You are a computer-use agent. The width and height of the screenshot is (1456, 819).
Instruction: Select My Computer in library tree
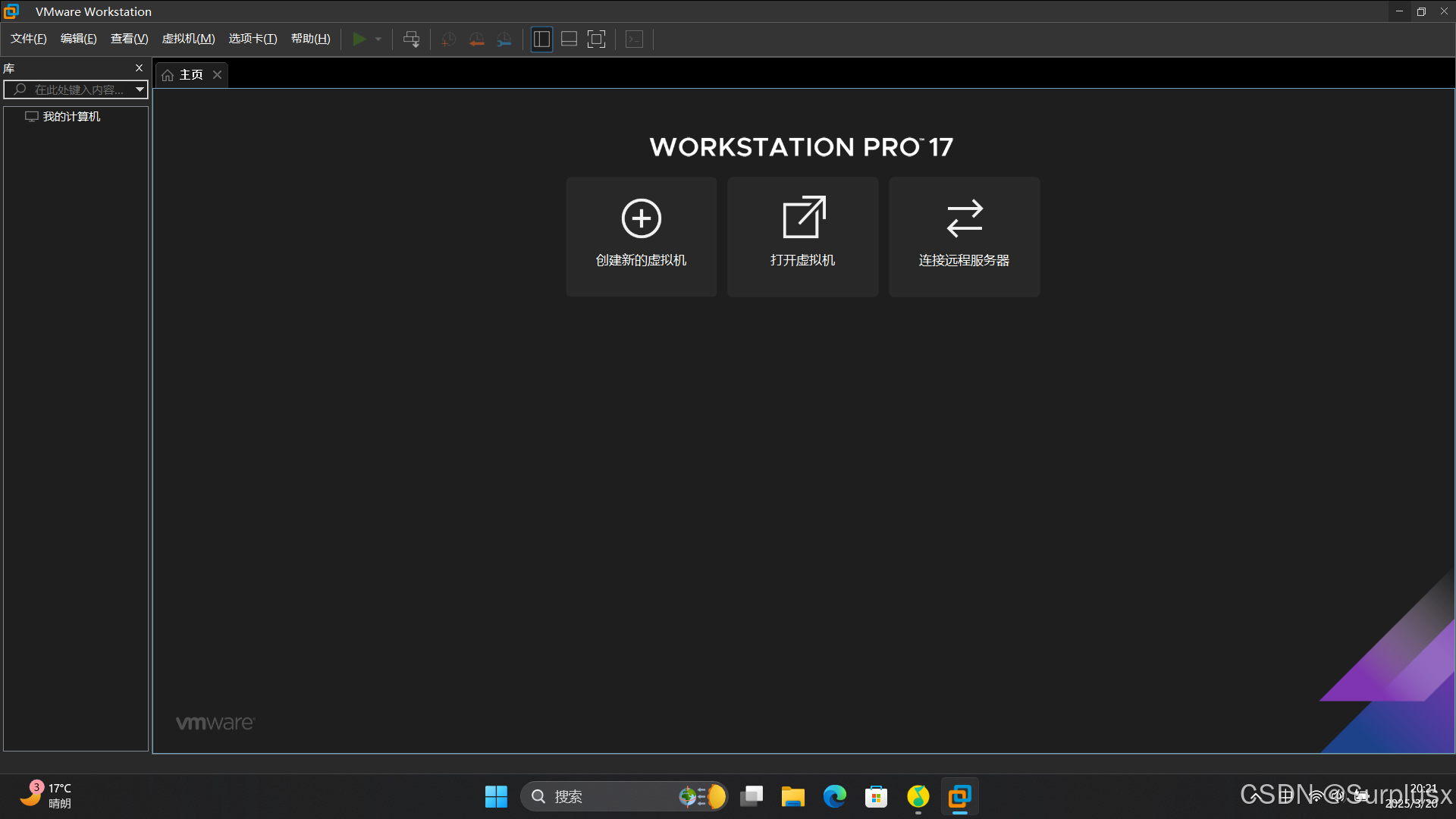point(71,117)
